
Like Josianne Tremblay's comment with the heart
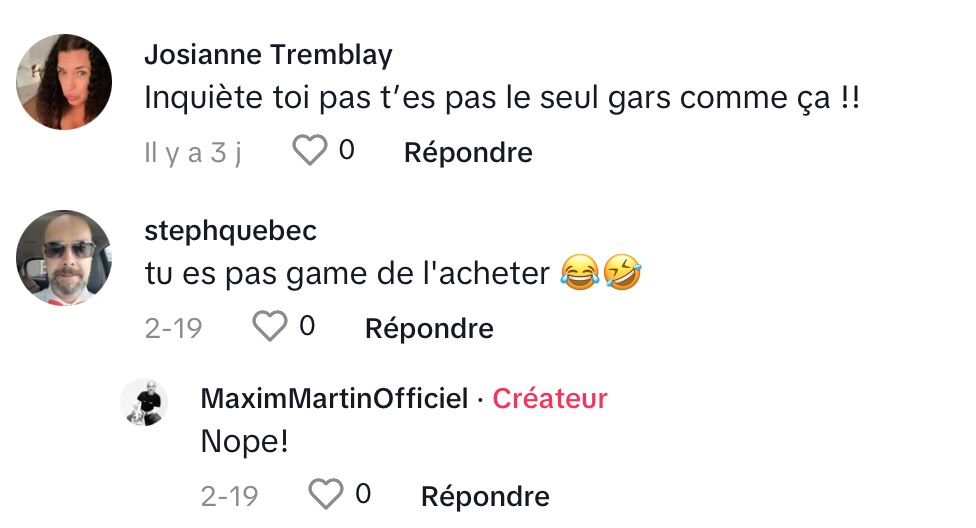[309, 151]
